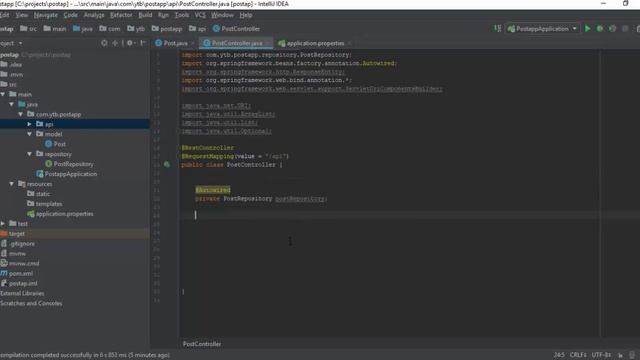Click postapp package in navigation bar

tap(167, 29)
